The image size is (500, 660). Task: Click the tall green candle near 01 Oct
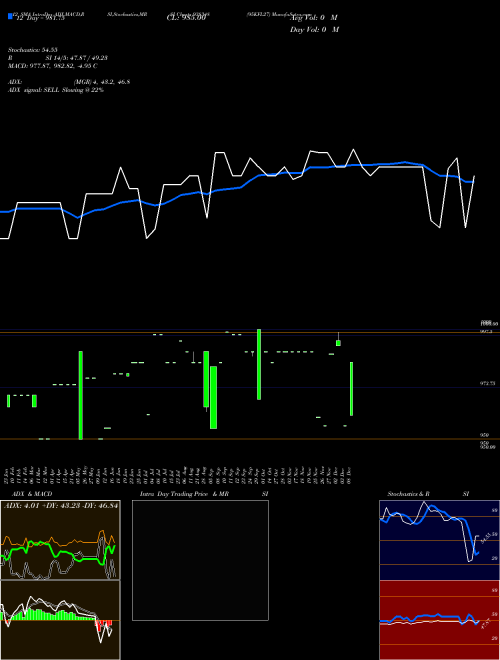pos(259,364)
